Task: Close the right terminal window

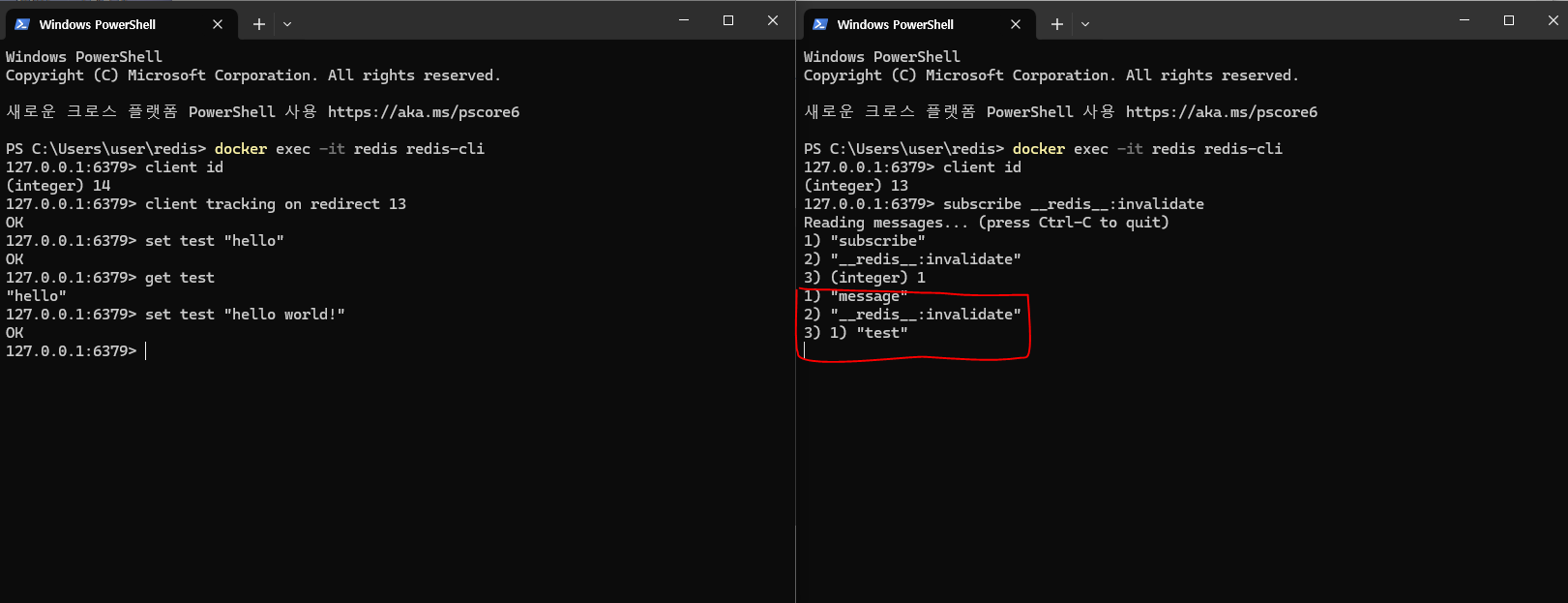Action: 1553,20
